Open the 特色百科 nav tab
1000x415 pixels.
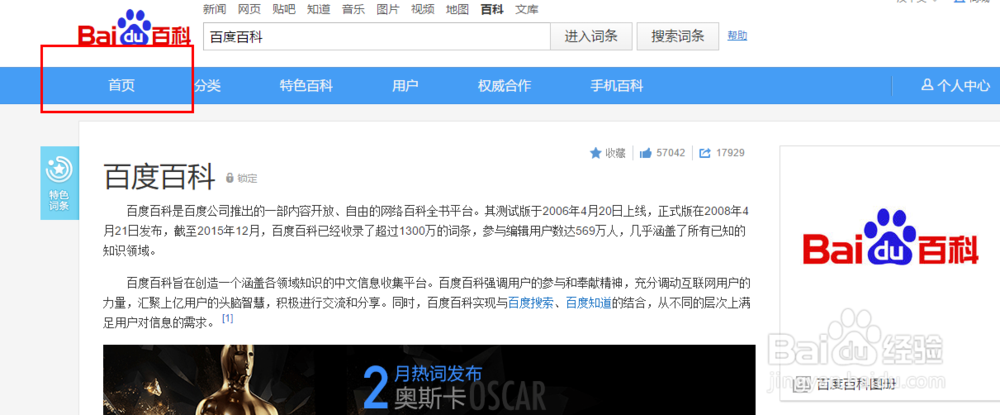click(x=306, y=85)
